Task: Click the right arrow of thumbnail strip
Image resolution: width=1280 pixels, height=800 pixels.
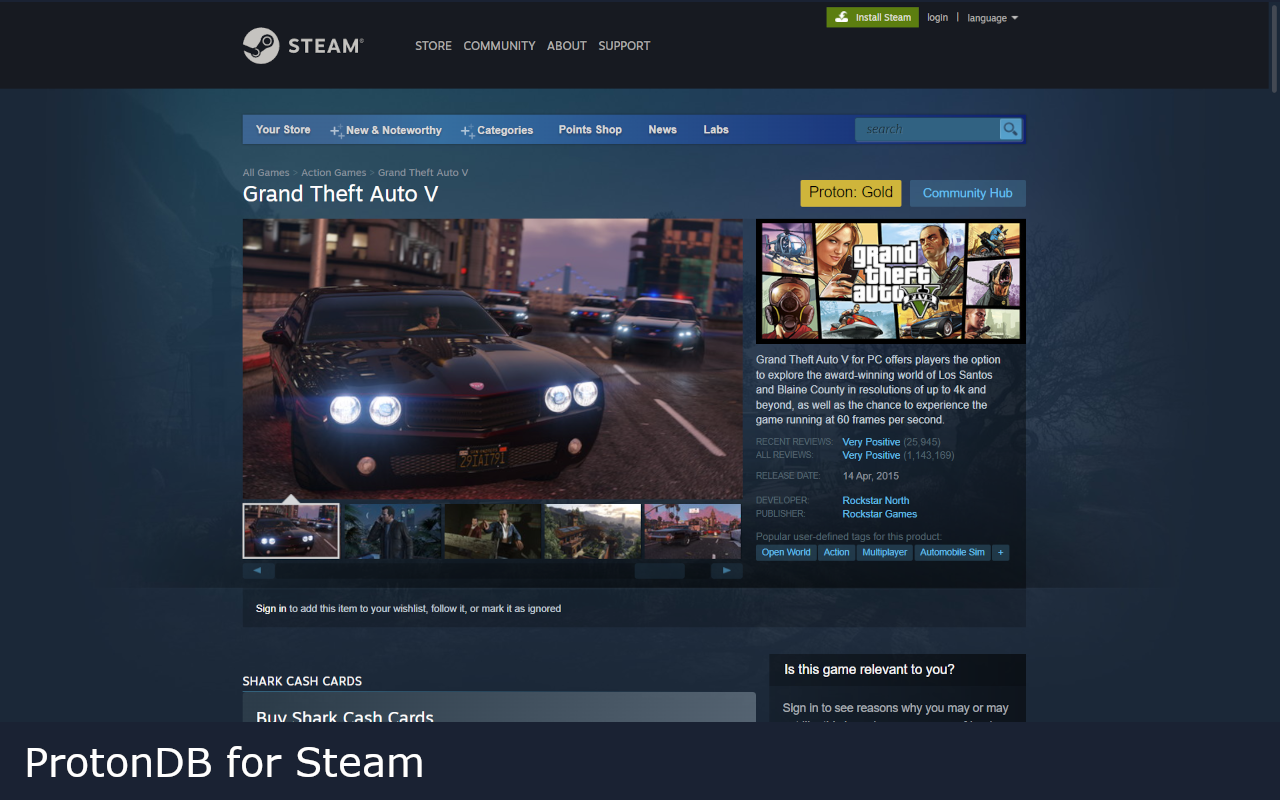Action: click(x=727, y=570)
